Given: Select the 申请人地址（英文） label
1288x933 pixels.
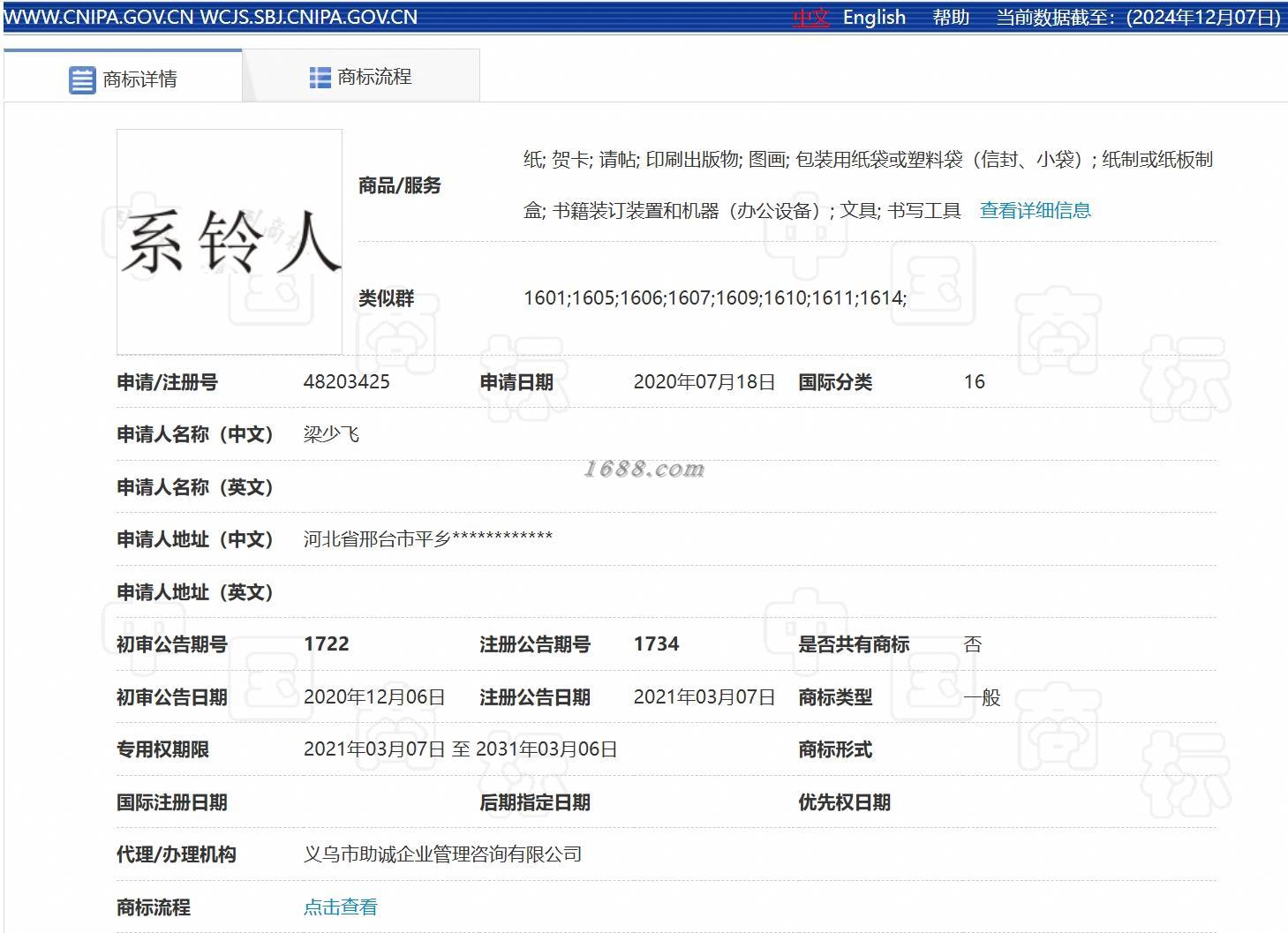Looking at the screenshot, I should tap(195, 592).
